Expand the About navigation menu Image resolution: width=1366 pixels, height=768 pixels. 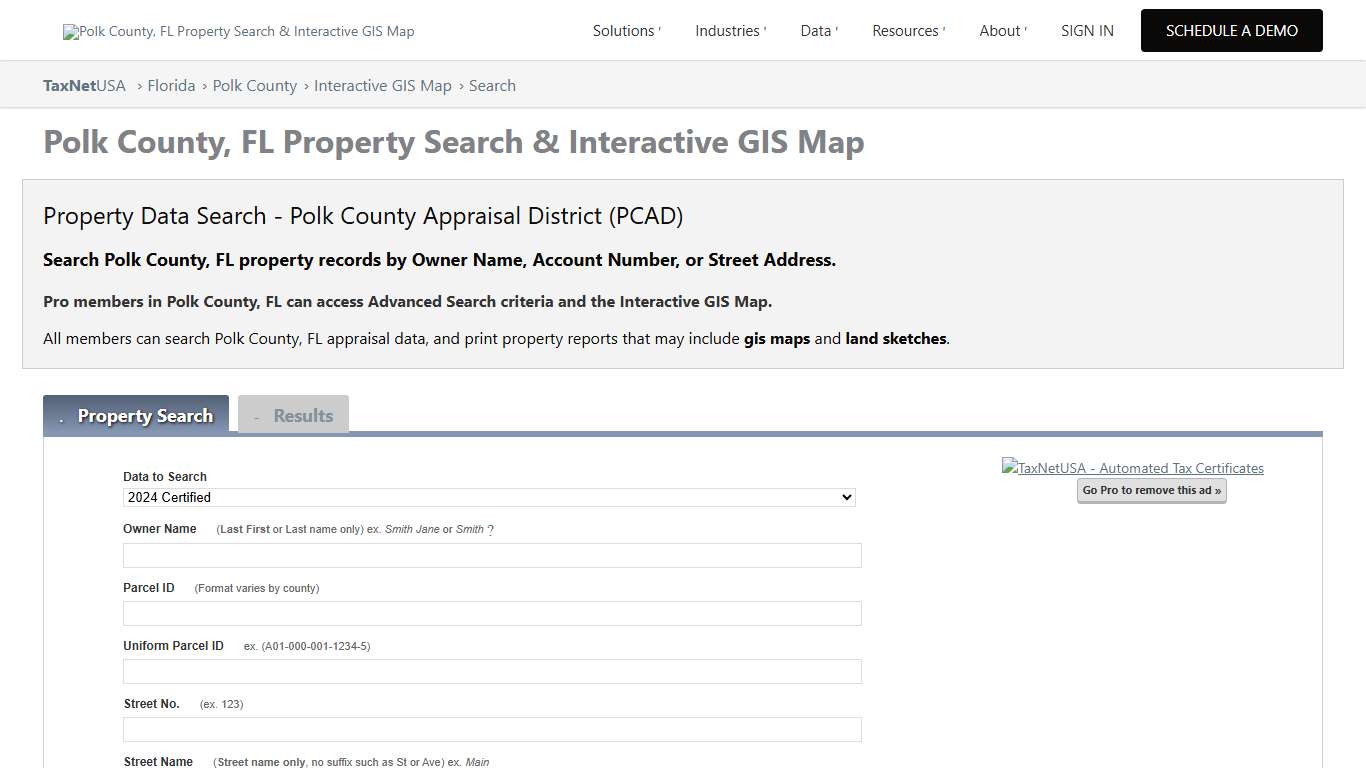coord(1002,30)
